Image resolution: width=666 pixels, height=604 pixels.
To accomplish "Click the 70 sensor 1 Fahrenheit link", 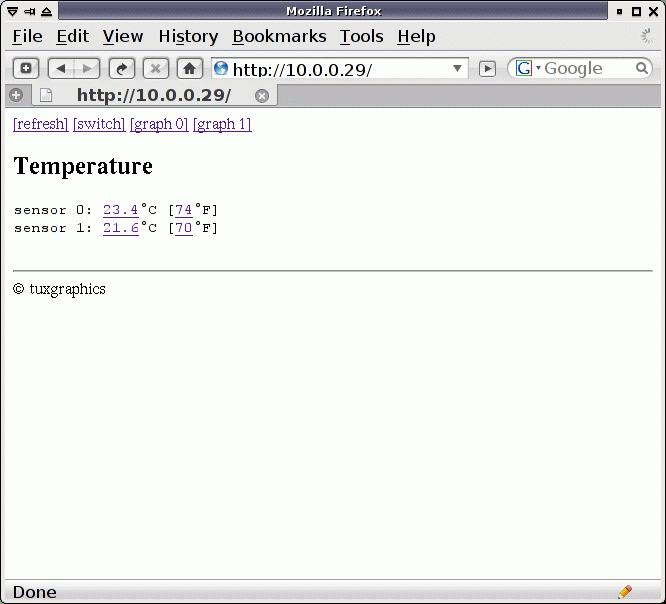I will (183, 228).
